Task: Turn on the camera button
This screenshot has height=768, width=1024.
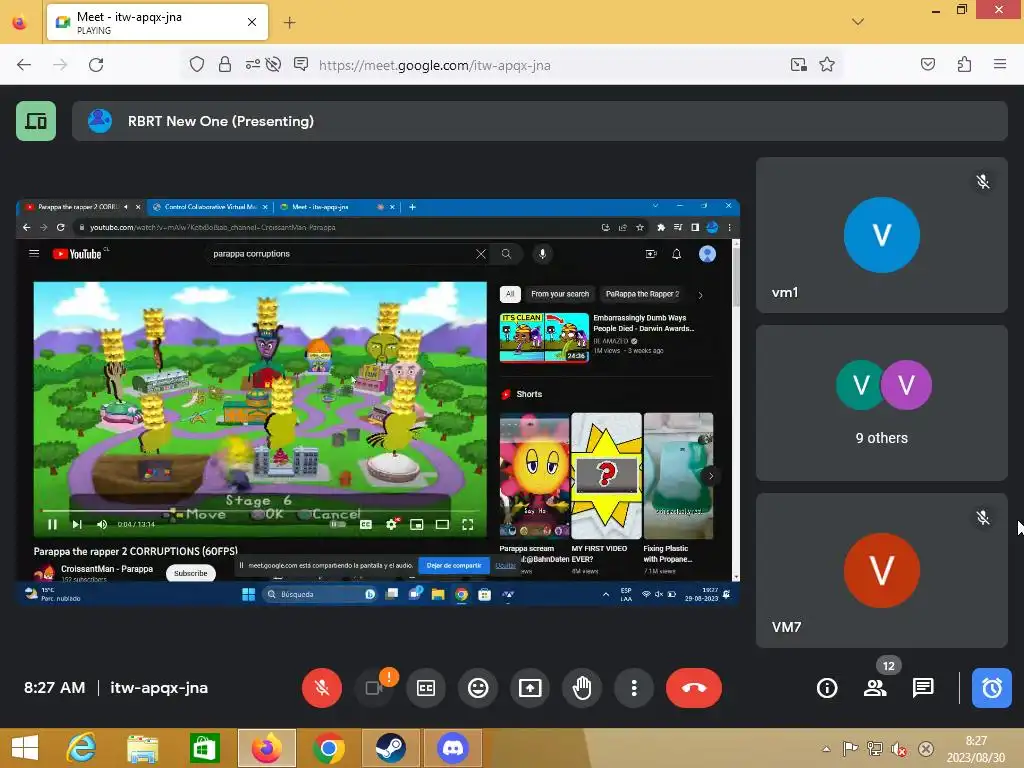Action: click(374, 688)
